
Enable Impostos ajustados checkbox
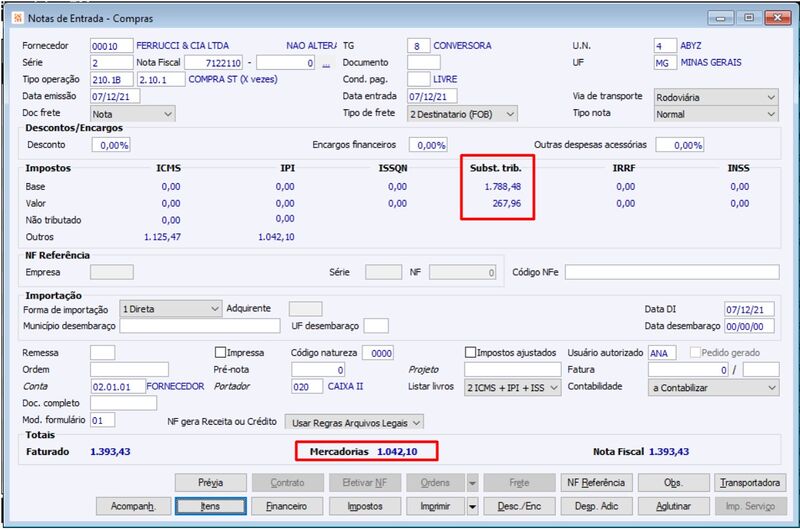(470, 352)
